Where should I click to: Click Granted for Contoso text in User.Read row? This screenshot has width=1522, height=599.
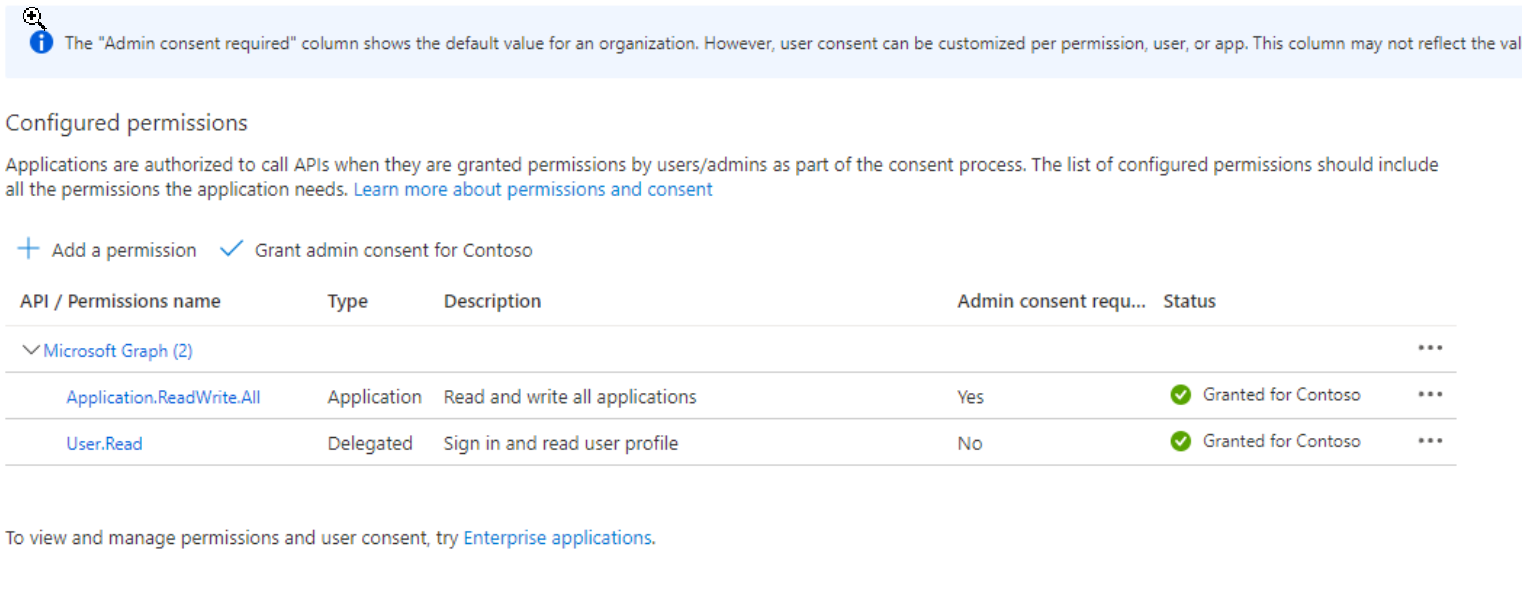[1281, 441]
